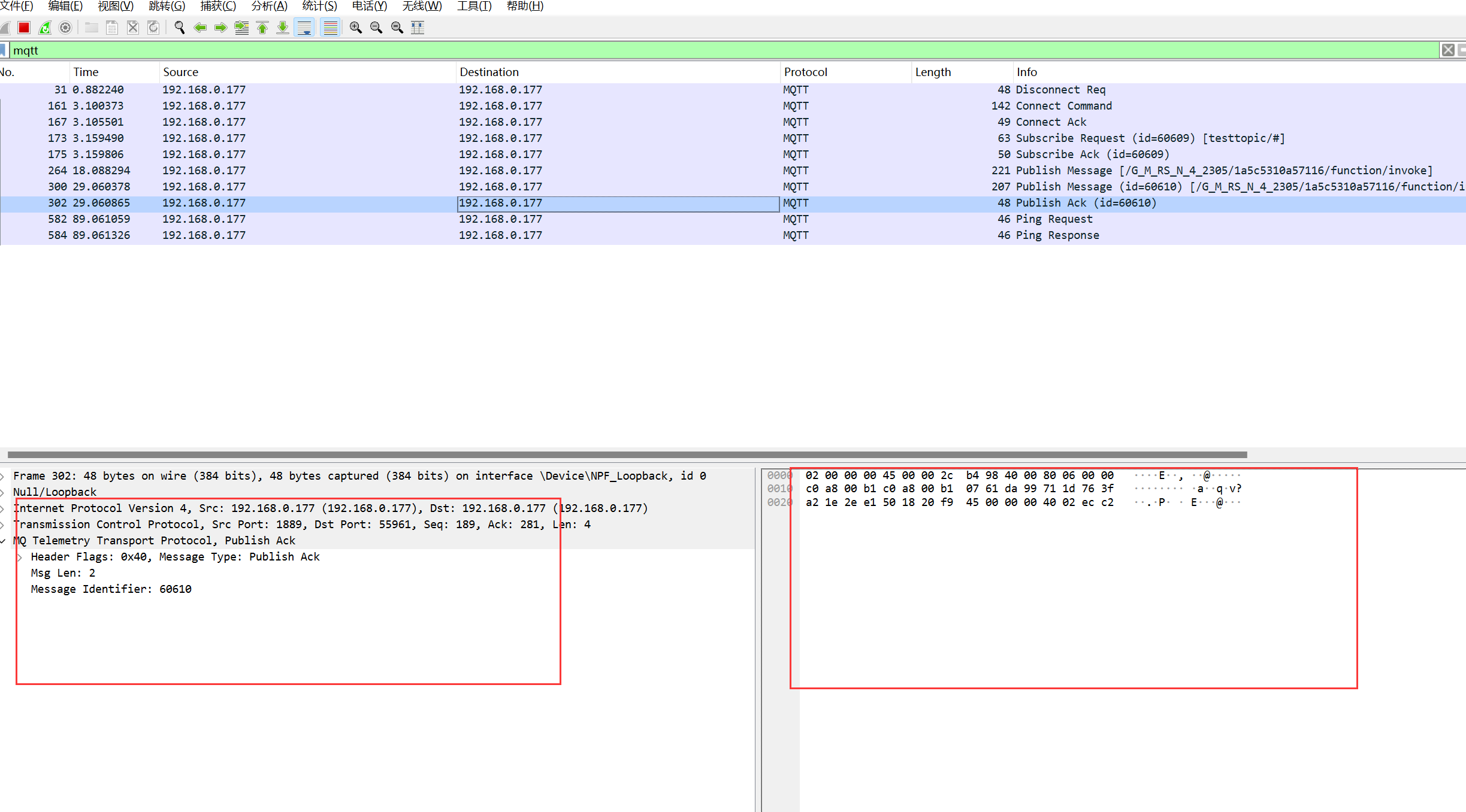Open the 视图(V) menu
The image size is (1466, 812).
pos(116,6)
